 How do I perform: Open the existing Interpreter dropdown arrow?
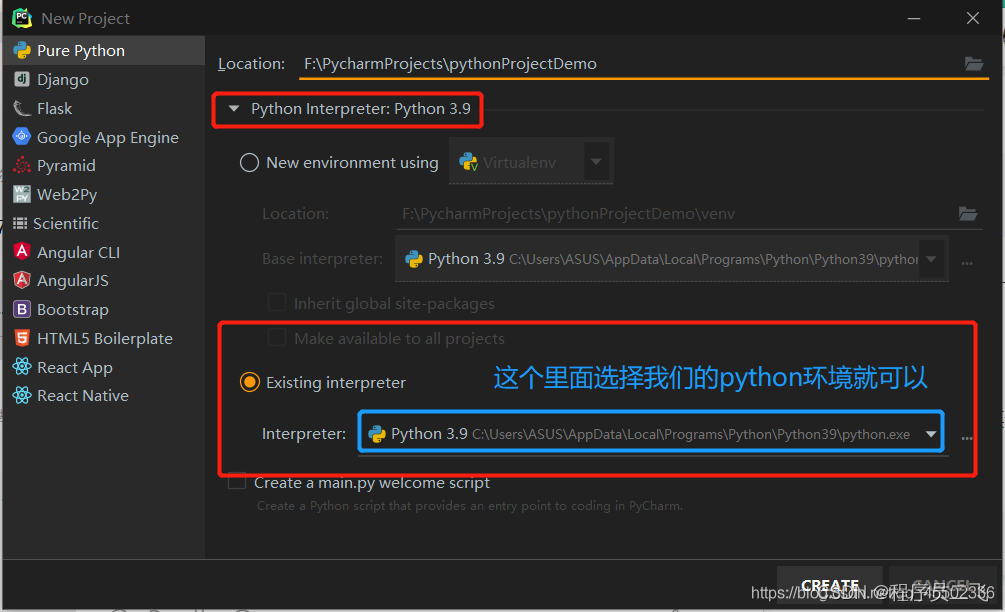931,434
